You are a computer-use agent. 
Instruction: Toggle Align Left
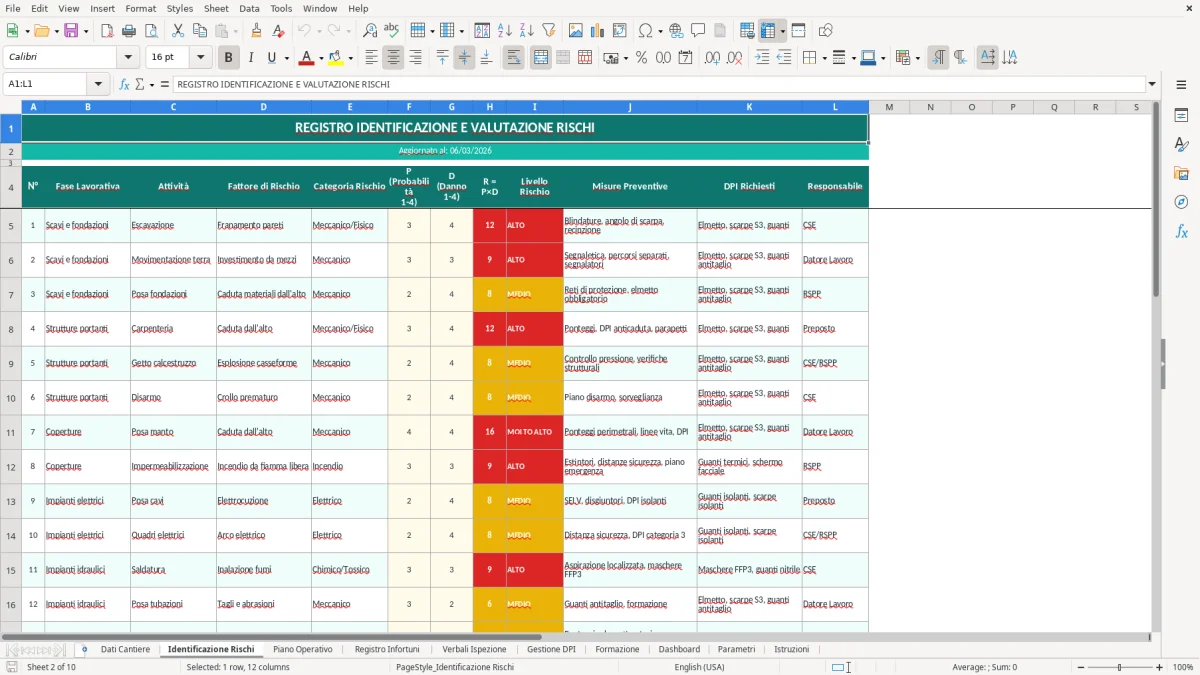371,58
